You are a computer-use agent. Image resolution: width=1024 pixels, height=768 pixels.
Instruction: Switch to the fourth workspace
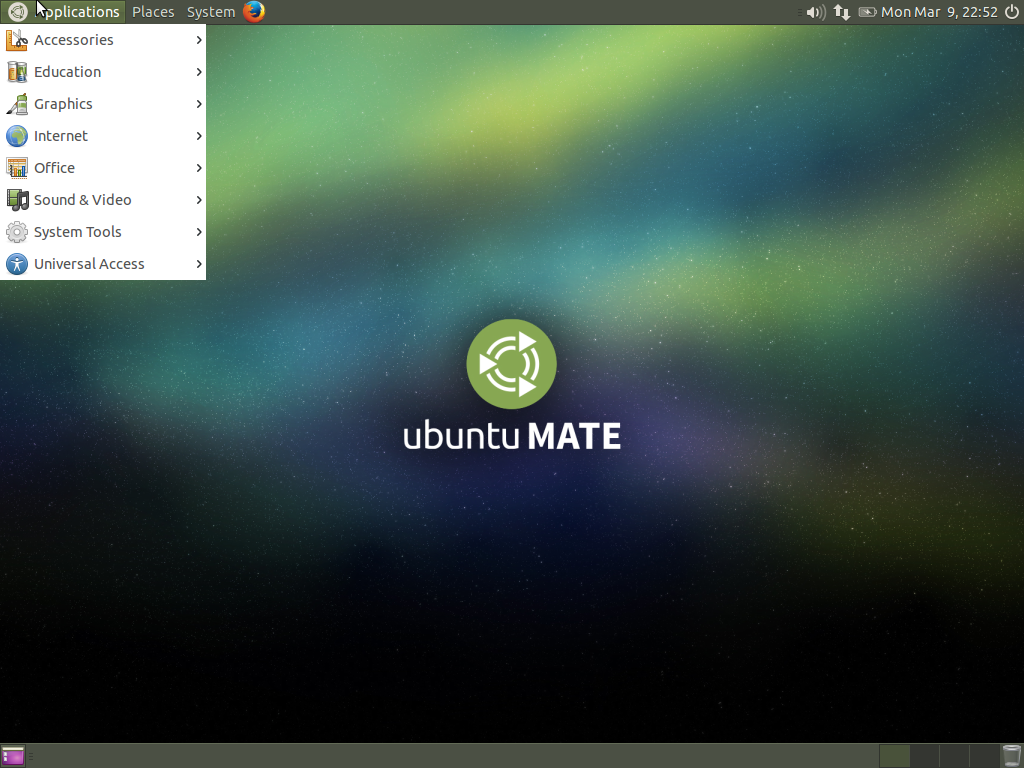[985, 756]
